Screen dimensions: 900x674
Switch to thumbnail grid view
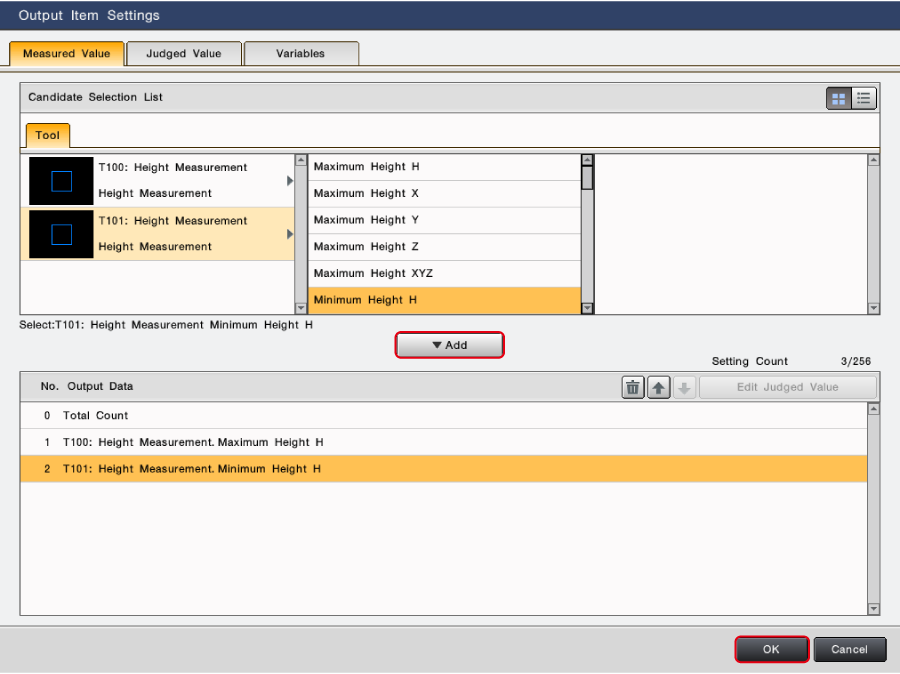(838, 98)
